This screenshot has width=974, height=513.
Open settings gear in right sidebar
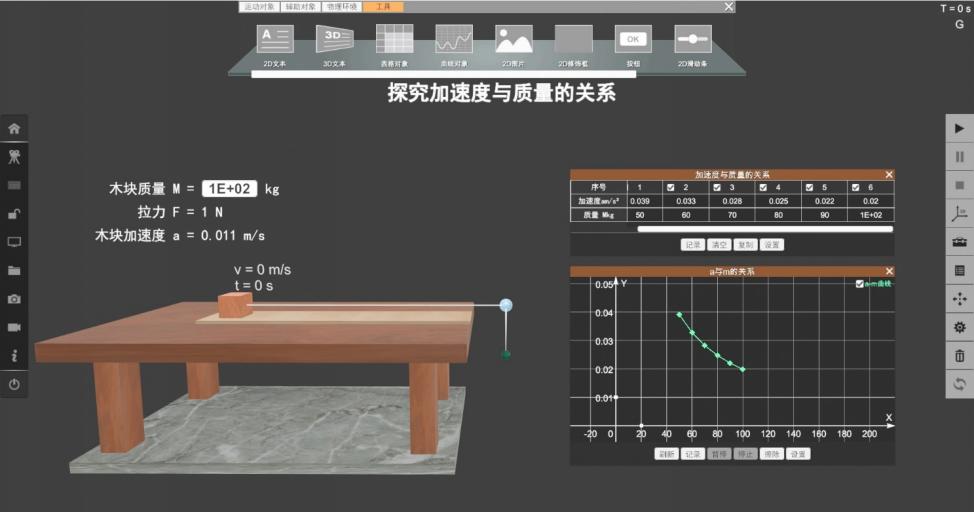point(960,327)
